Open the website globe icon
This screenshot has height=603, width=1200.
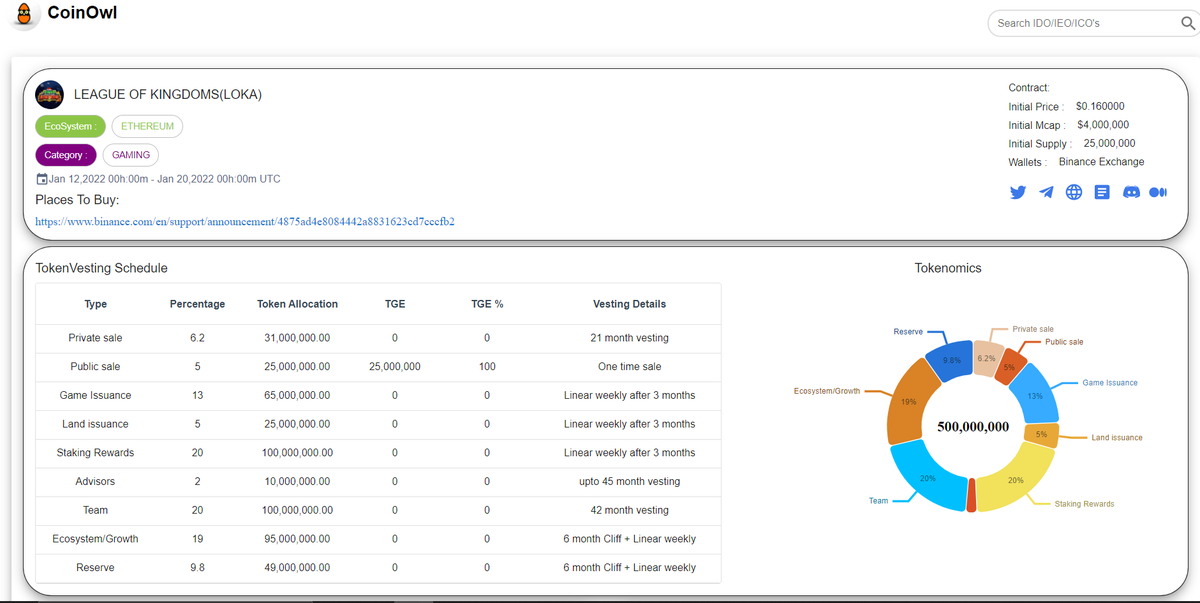click(x=1074, y=192)
